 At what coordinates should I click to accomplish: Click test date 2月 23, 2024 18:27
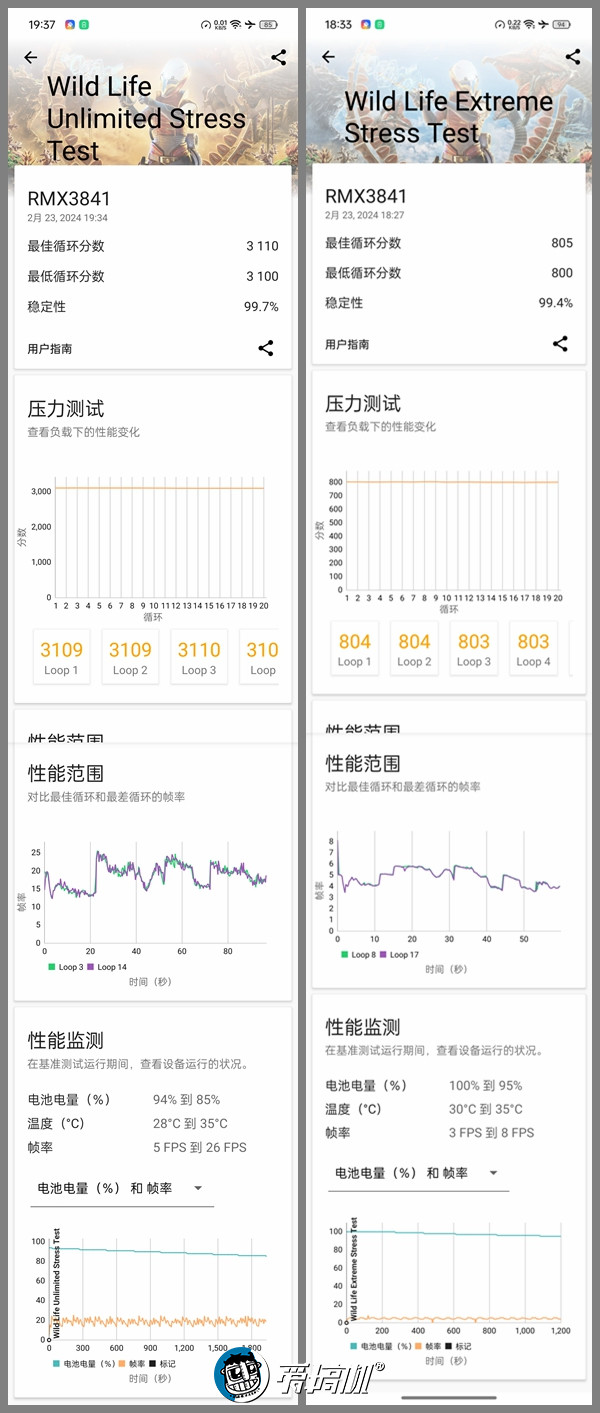pyautogui.click(x=365, y=215)
